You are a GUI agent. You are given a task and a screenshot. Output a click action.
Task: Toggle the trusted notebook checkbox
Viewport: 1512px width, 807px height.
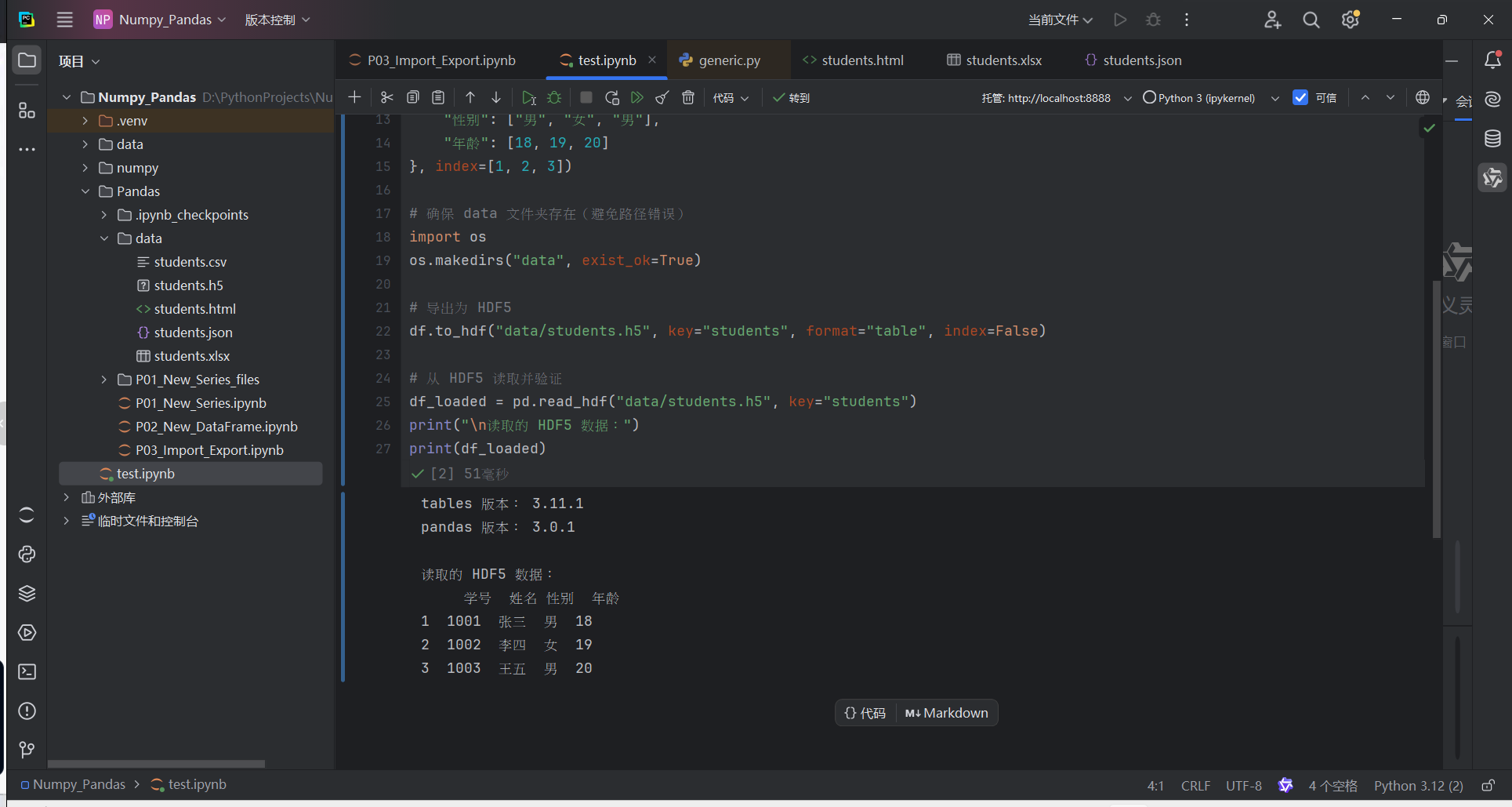[1300, 97]
